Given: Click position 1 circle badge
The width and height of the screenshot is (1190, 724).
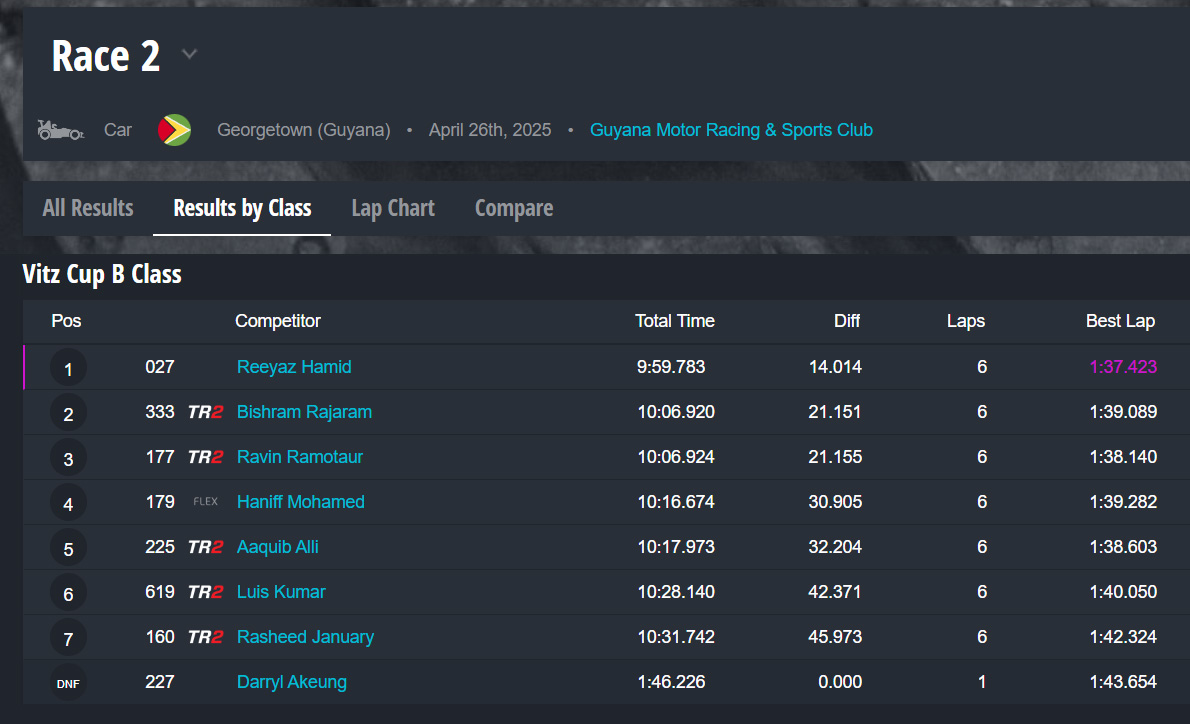Looking at the screenshot, I should 68,369.
